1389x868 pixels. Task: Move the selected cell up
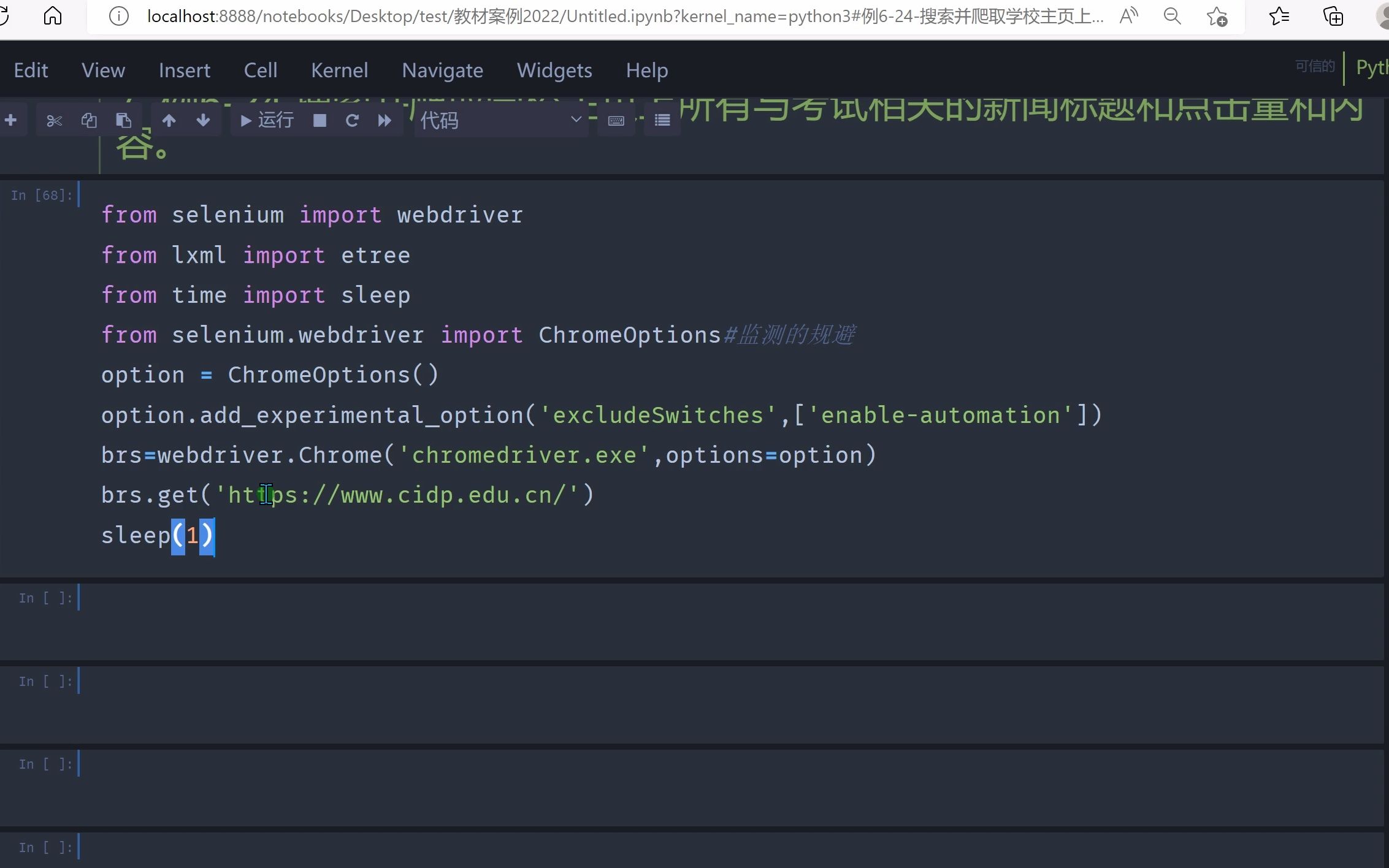tap(169, 120)
